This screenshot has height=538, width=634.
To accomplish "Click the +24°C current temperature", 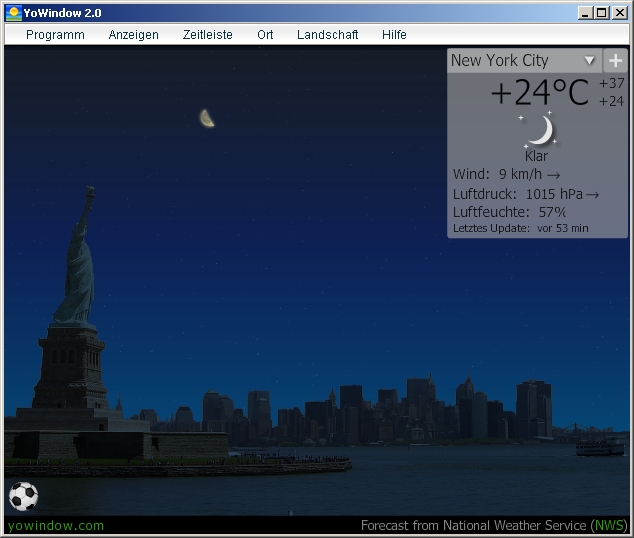I will pos(540,93).
